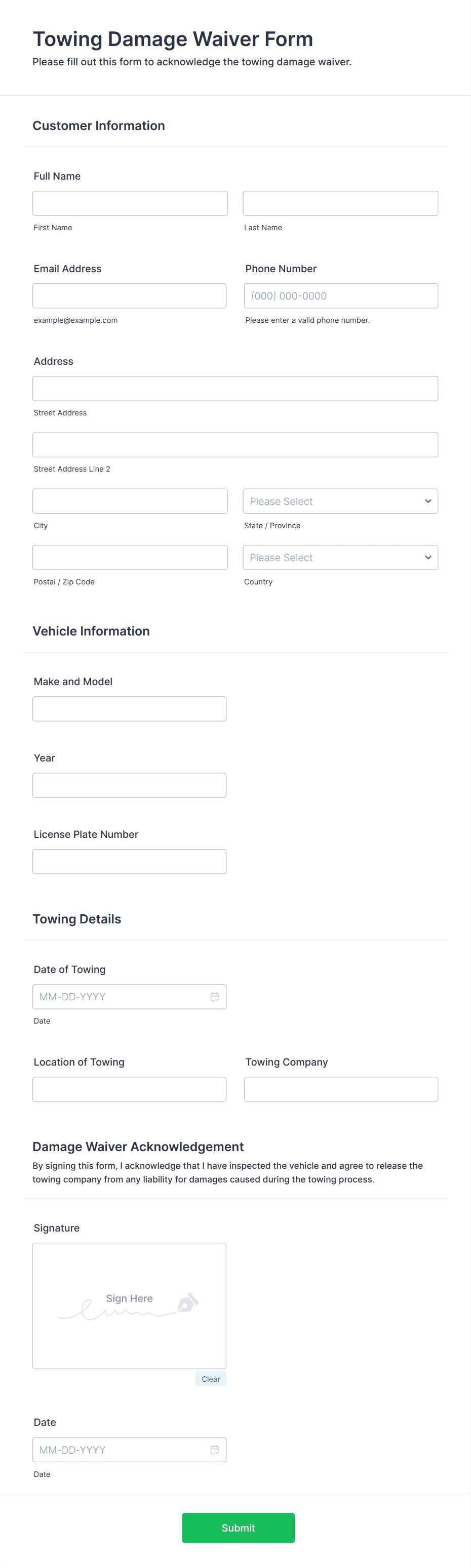Focus the Email Address field
Image resolution: width=471 pixels, height=1568 pixels.
130,295
